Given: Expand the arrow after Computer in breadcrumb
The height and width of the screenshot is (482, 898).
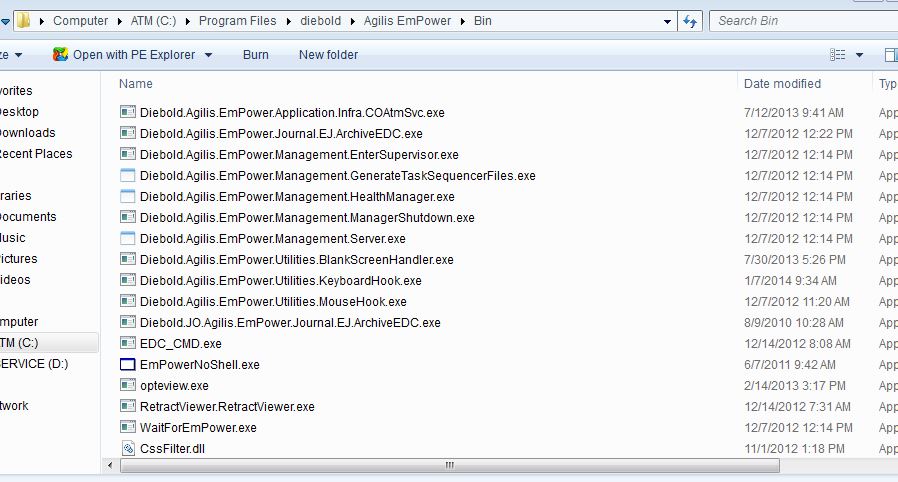Looking at the screenshot, I should (119, 21).
